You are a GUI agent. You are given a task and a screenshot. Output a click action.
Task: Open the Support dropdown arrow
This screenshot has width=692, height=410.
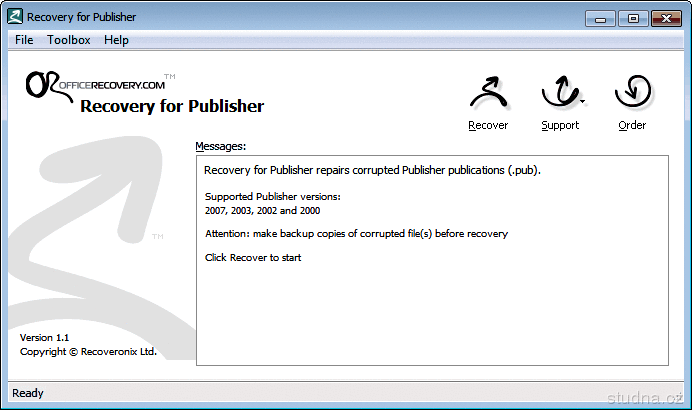click(x=583, y=102)
